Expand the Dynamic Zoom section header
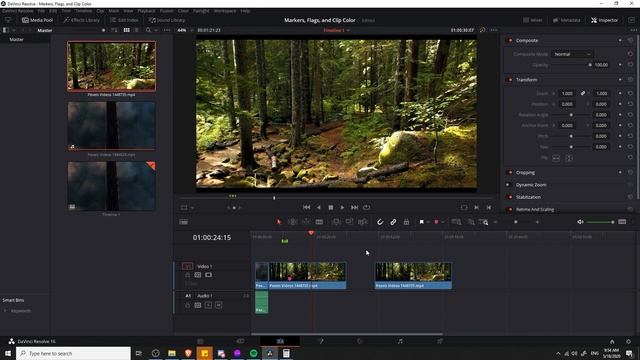Screen dimensions: 640x360 tap(531, 185)
